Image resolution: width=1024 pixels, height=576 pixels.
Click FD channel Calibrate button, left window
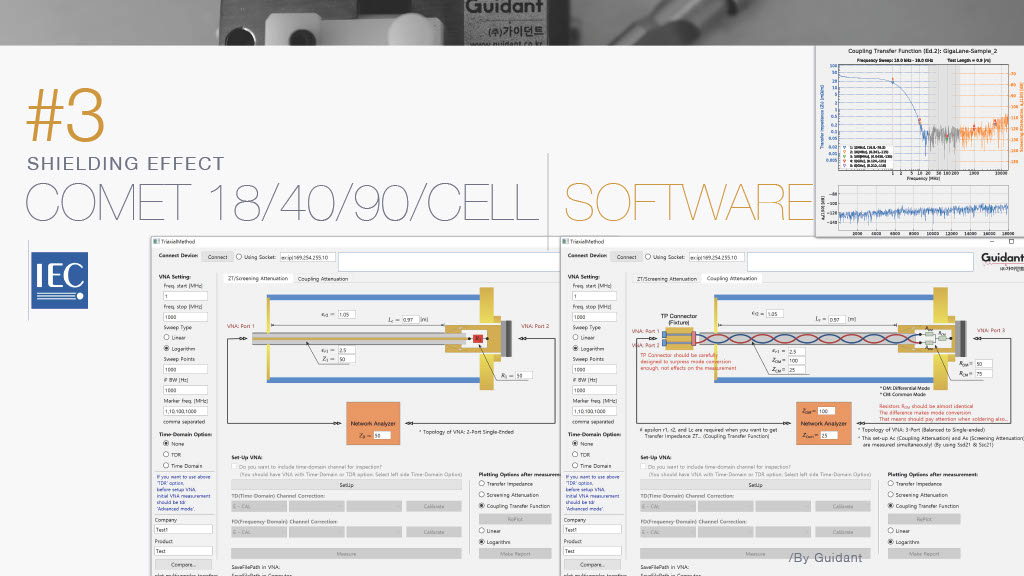[x=434, y=532]
